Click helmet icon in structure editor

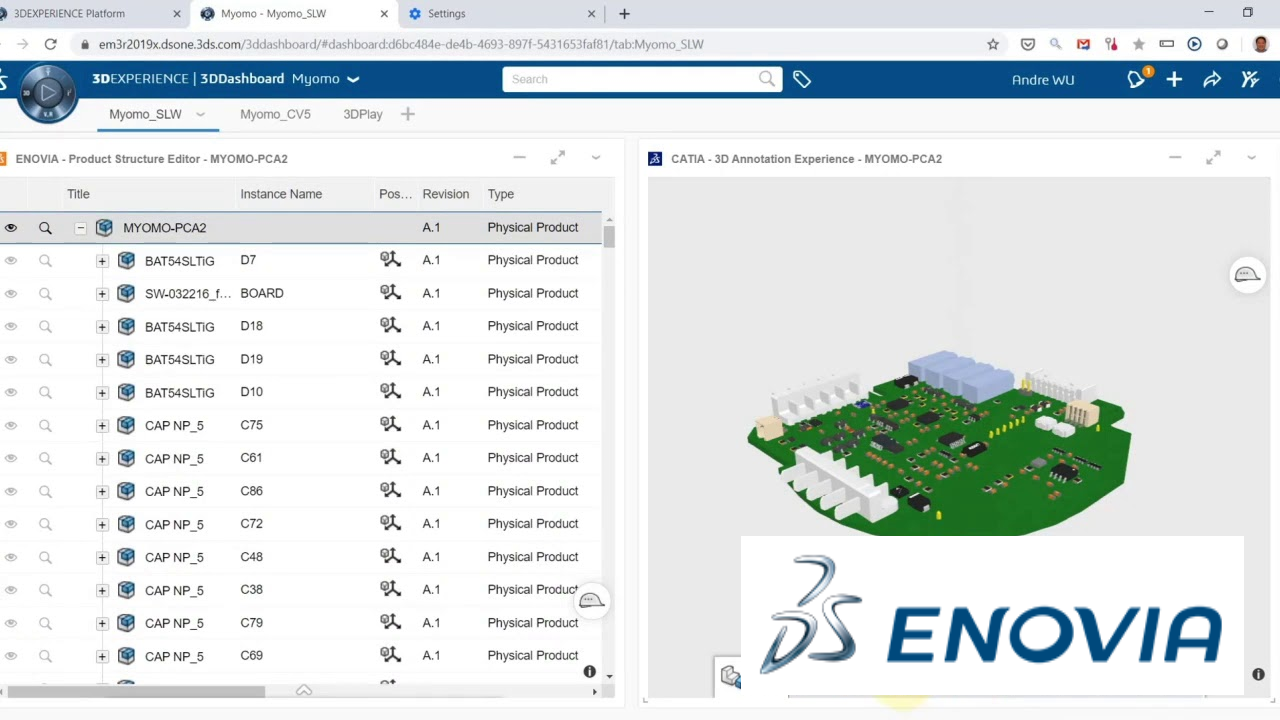tap(592, 600)
